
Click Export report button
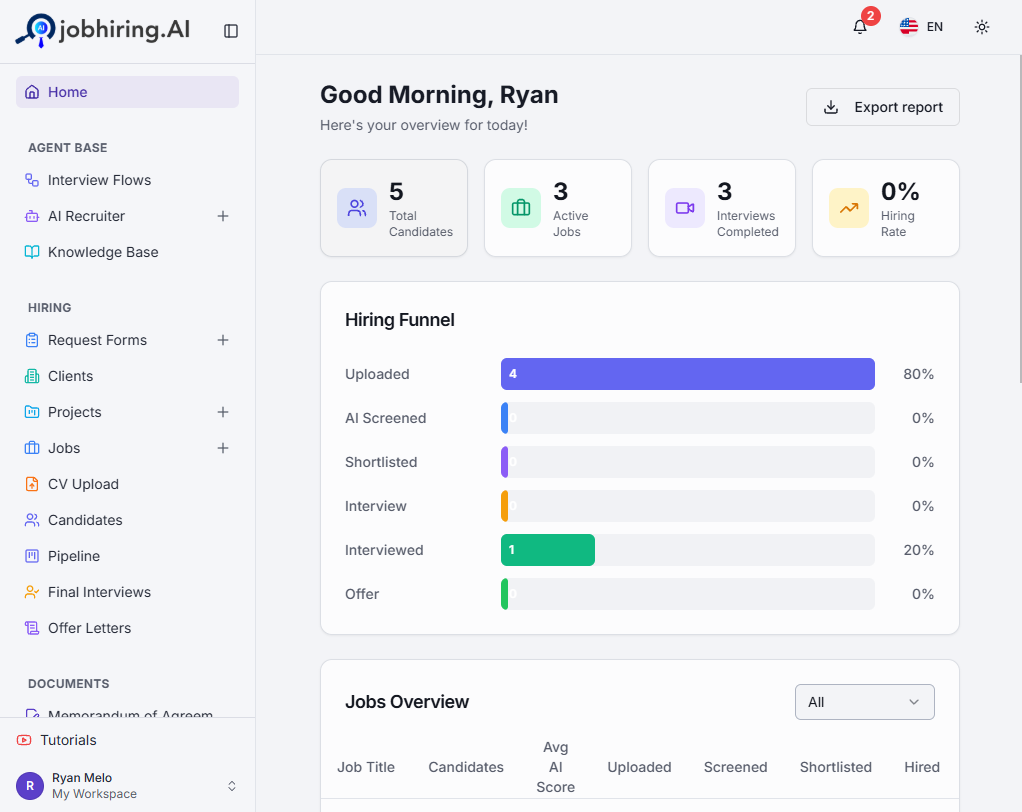(x=883, y=107)
